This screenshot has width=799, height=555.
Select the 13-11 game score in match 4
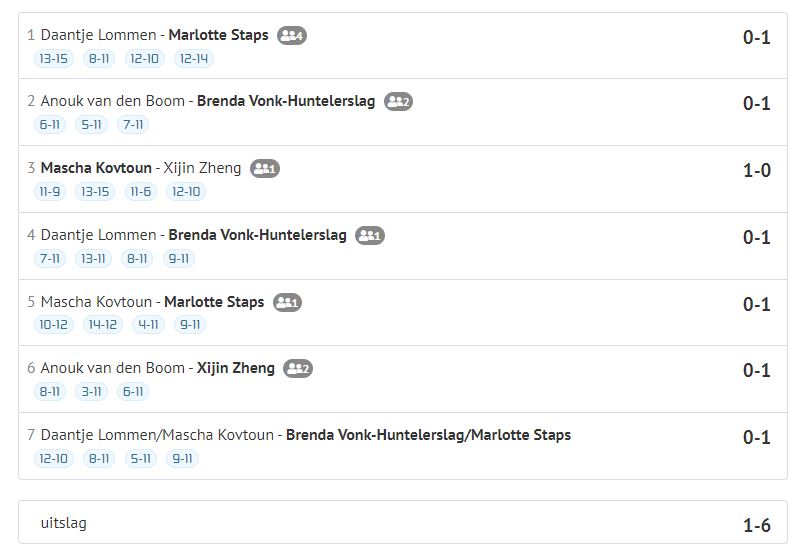[93, 258]
